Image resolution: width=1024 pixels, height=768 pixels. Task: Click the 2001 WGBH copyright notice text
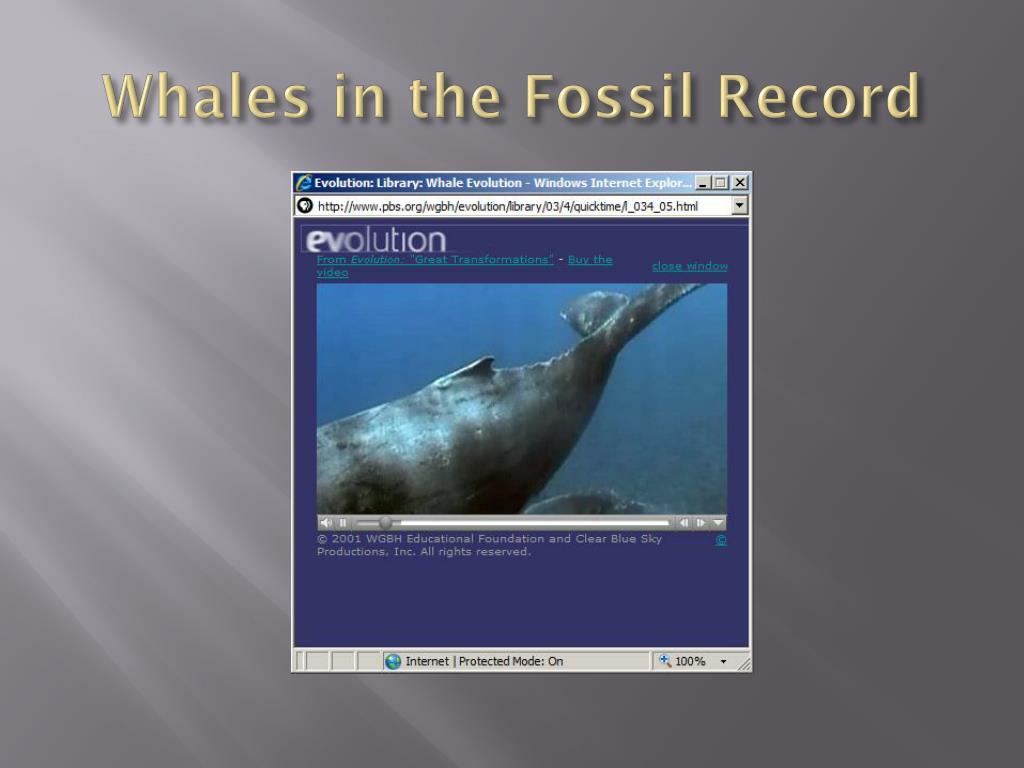(489, 545)
